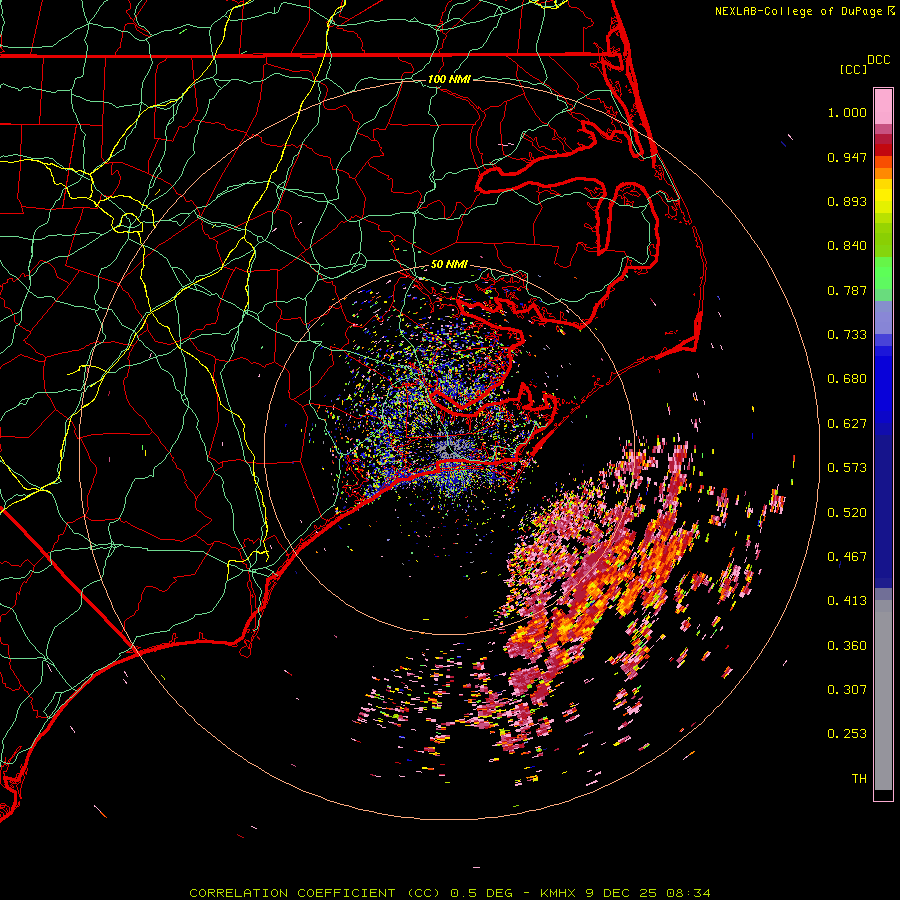The height and width of the screenshot is (900, 900).
Task: Click the 0.680 scale value
Action: [x=847, y=379]
